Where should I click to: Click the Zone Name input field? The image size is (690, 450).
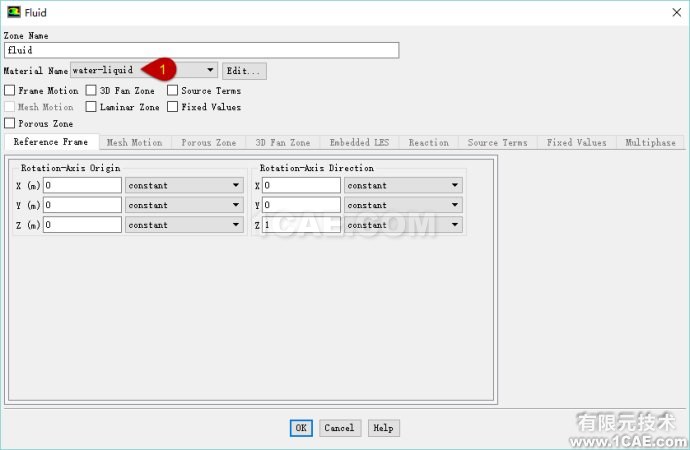(x=202, y=50)
